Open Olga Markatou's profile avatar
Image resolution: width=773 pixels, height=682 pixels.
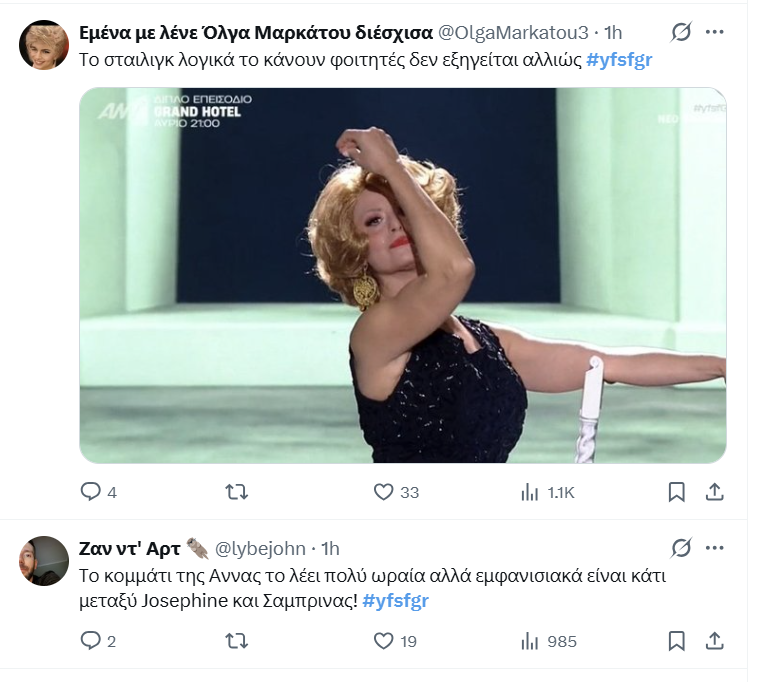point(44,45)
